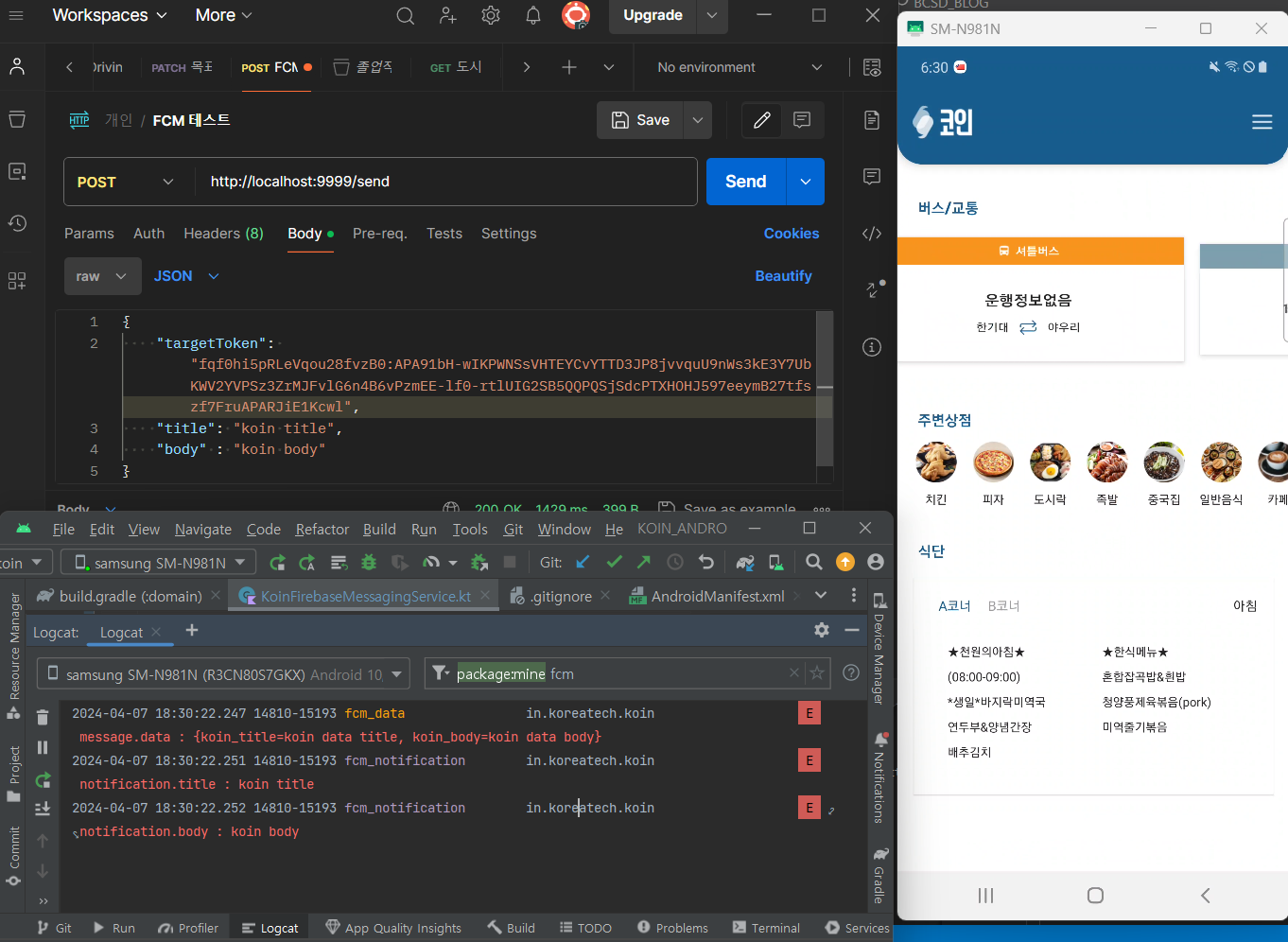
Task: Click the edit pencil icon in Postman
Action: (x=762, y=120)
